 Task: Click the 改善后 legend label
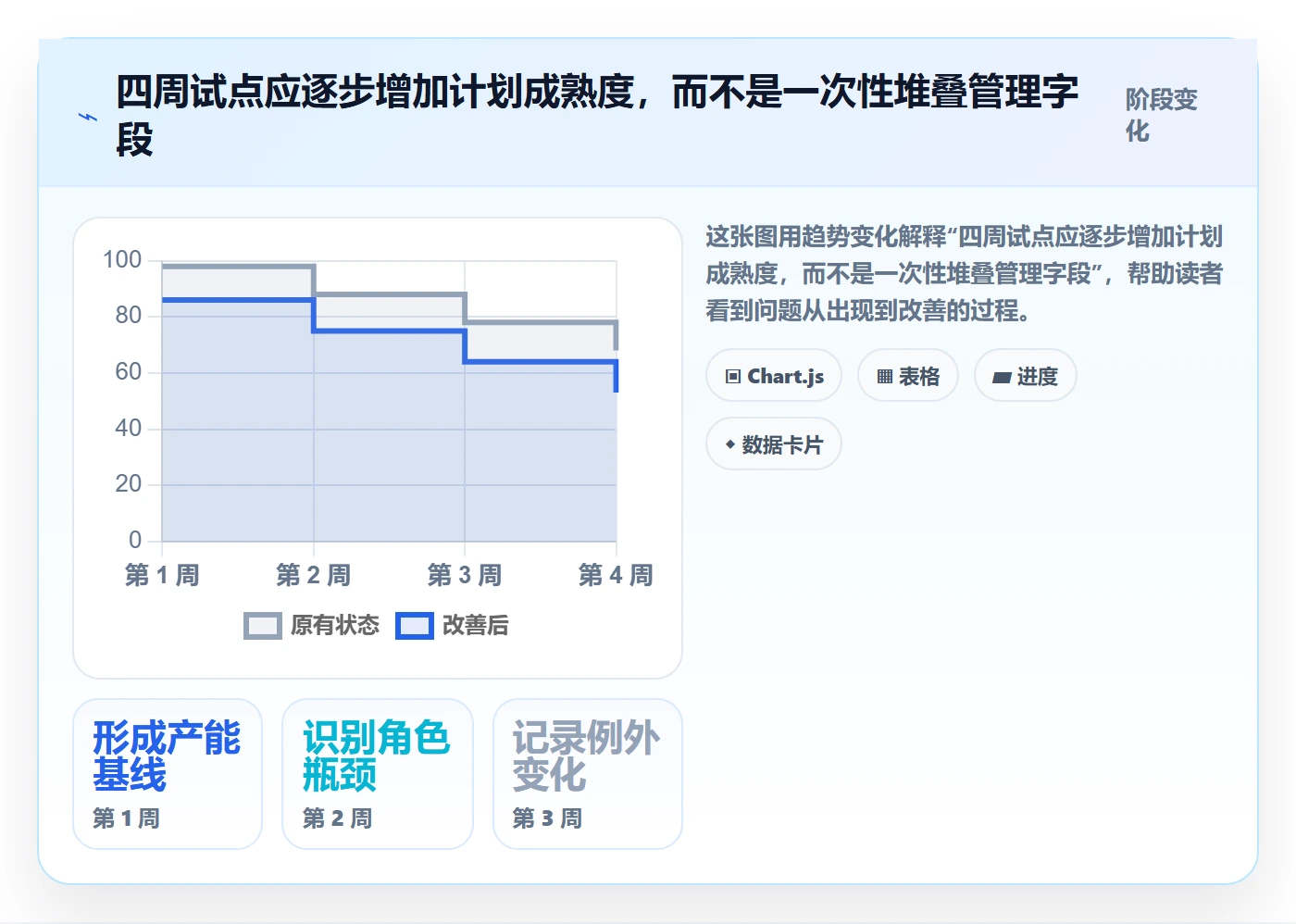pyautogui.click(x=476, y=626)
